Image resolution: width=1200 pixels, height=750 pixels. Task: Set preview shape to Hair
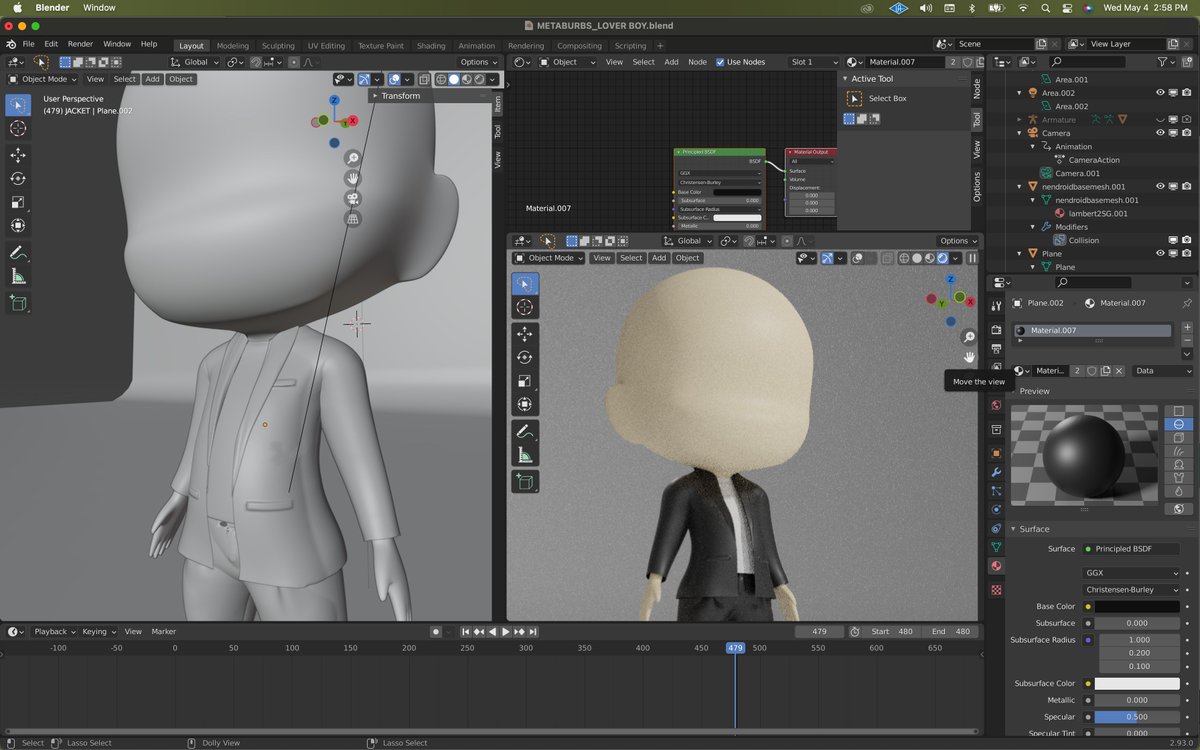click(x=1178, y=451)
